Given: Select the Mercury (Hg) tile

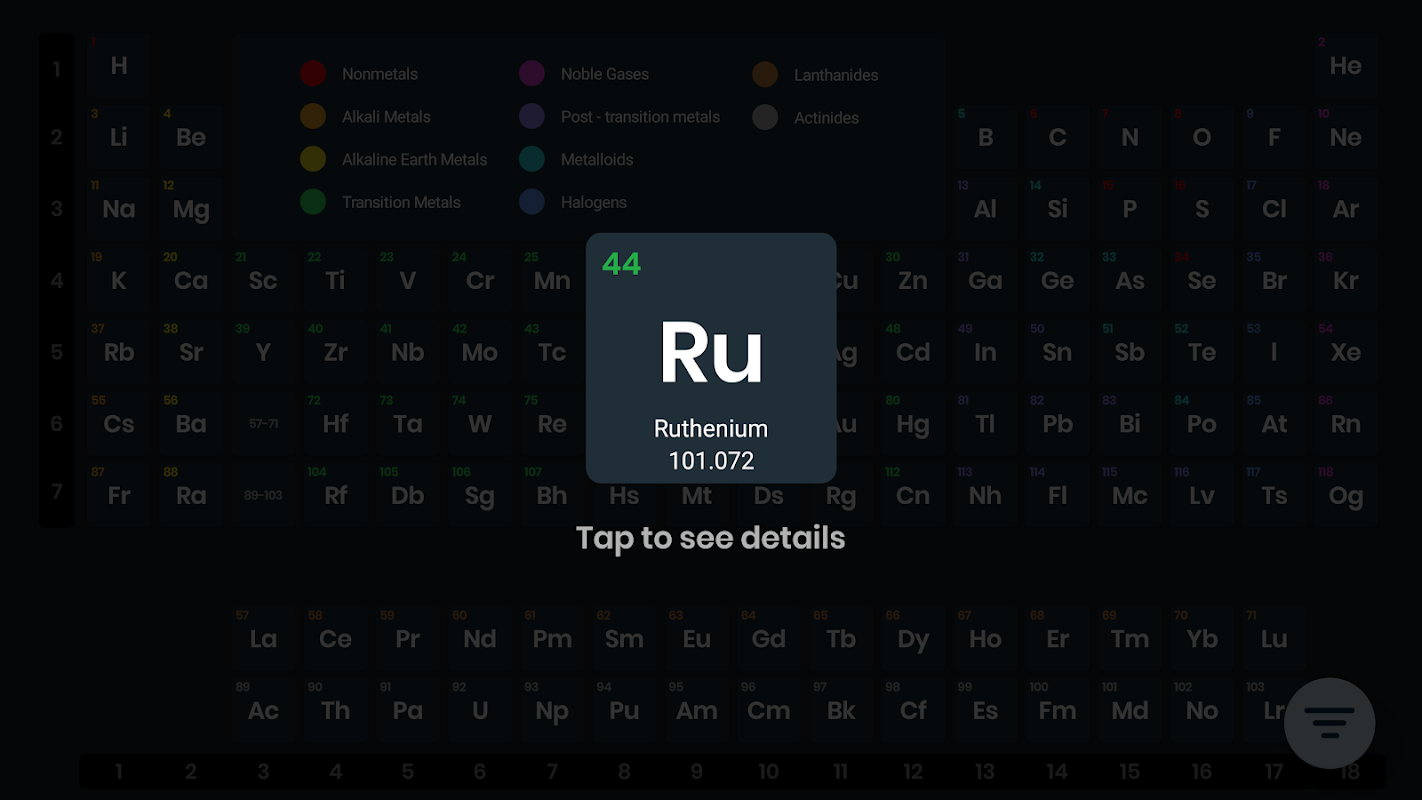Looking at the screenshot, I should click(913, 424).
